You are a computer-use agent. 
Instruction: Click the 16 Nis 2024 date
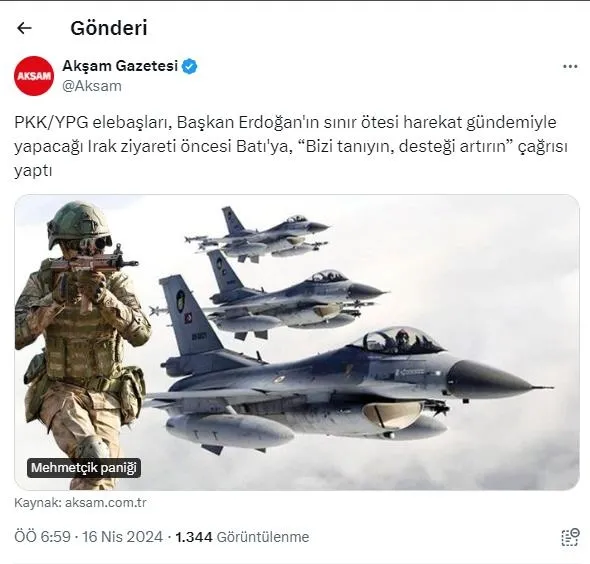[123, 537]
